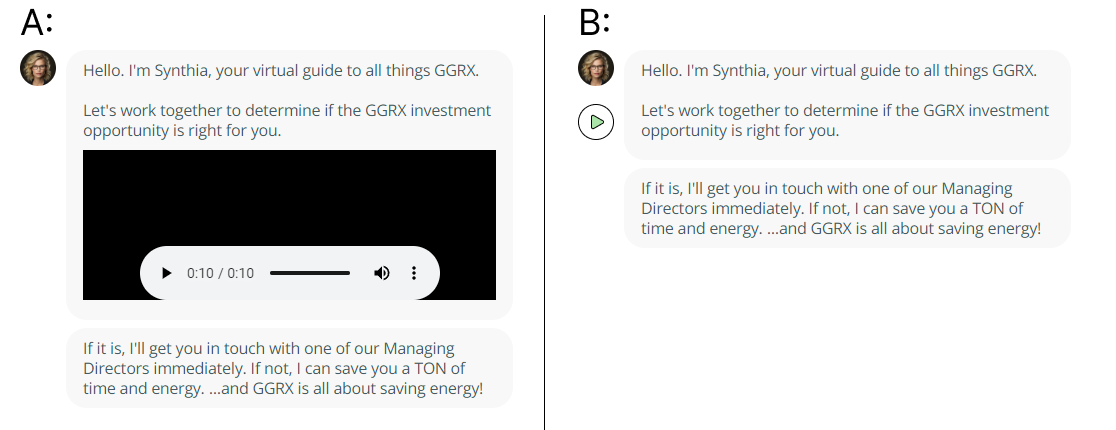This screenshot has width=1116, height=430.
Task: Click the "If it is, I'll get you" bubble in A
Action: point(289,368)
